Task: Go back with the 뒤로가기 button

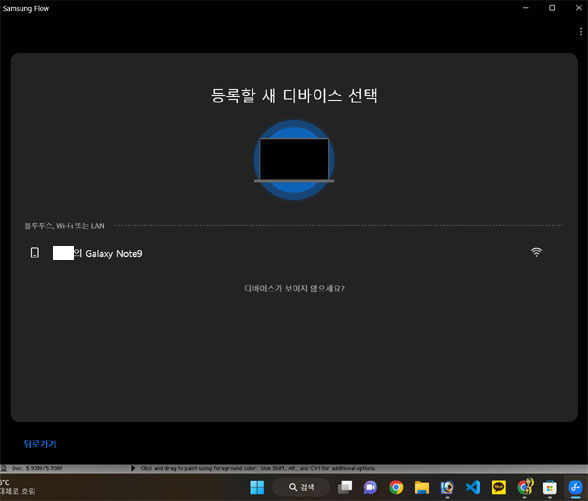Action: 40,444
